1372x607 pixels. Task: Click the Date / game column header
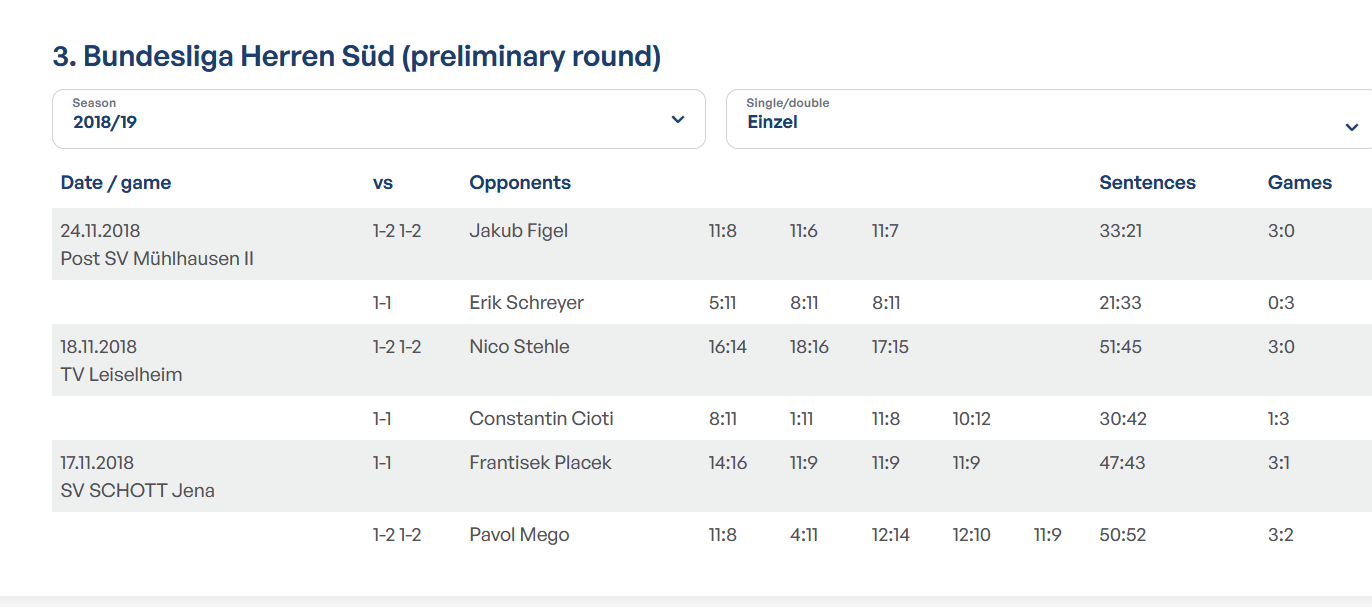(x=116, y=183)
